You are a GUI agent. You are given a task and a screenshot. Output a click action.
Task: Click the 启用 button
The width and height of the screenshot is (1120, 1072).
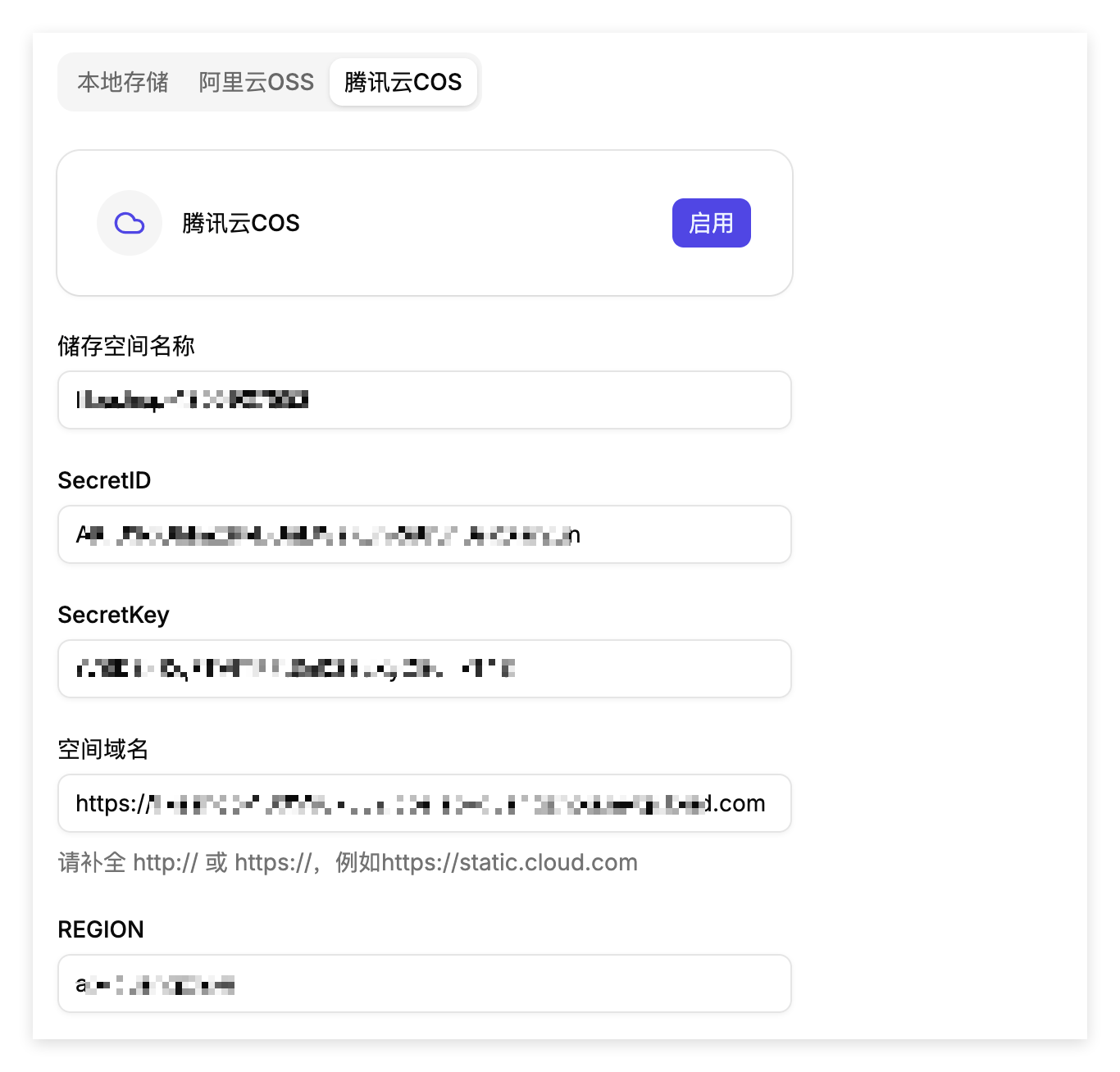tap(712, 223)
